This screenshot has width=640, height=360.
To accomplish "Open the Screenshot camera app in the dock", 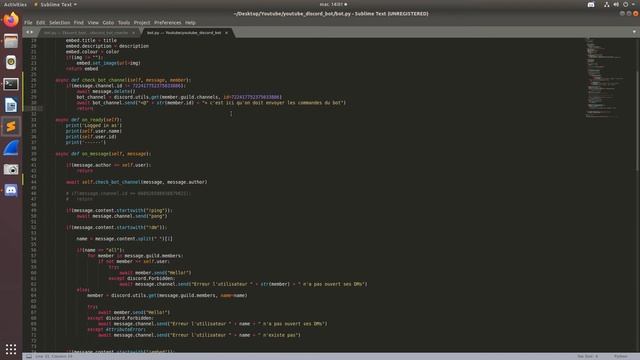I will pos(11,169).
